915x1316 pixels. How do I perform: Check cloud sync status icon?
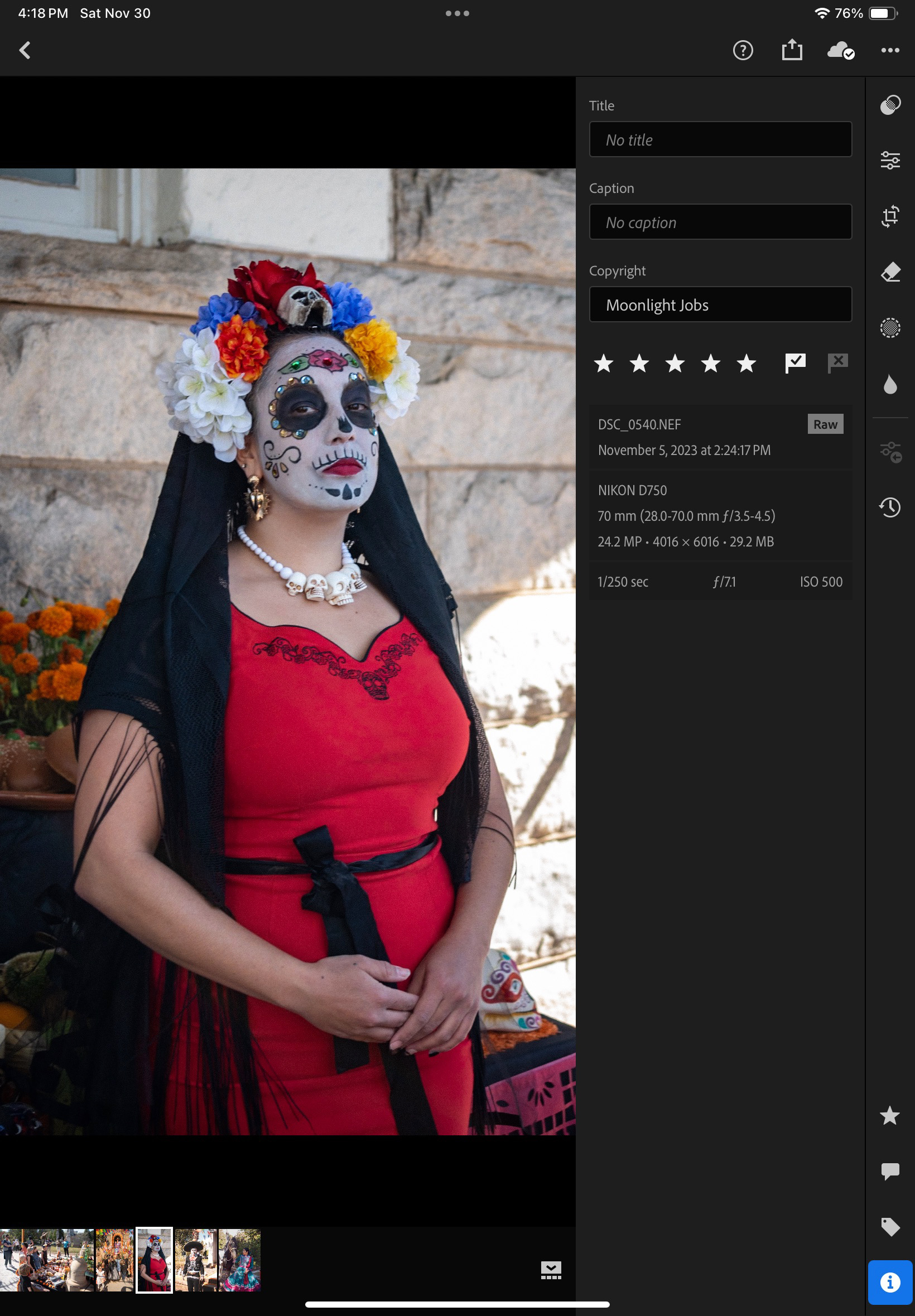coord(840,50)
